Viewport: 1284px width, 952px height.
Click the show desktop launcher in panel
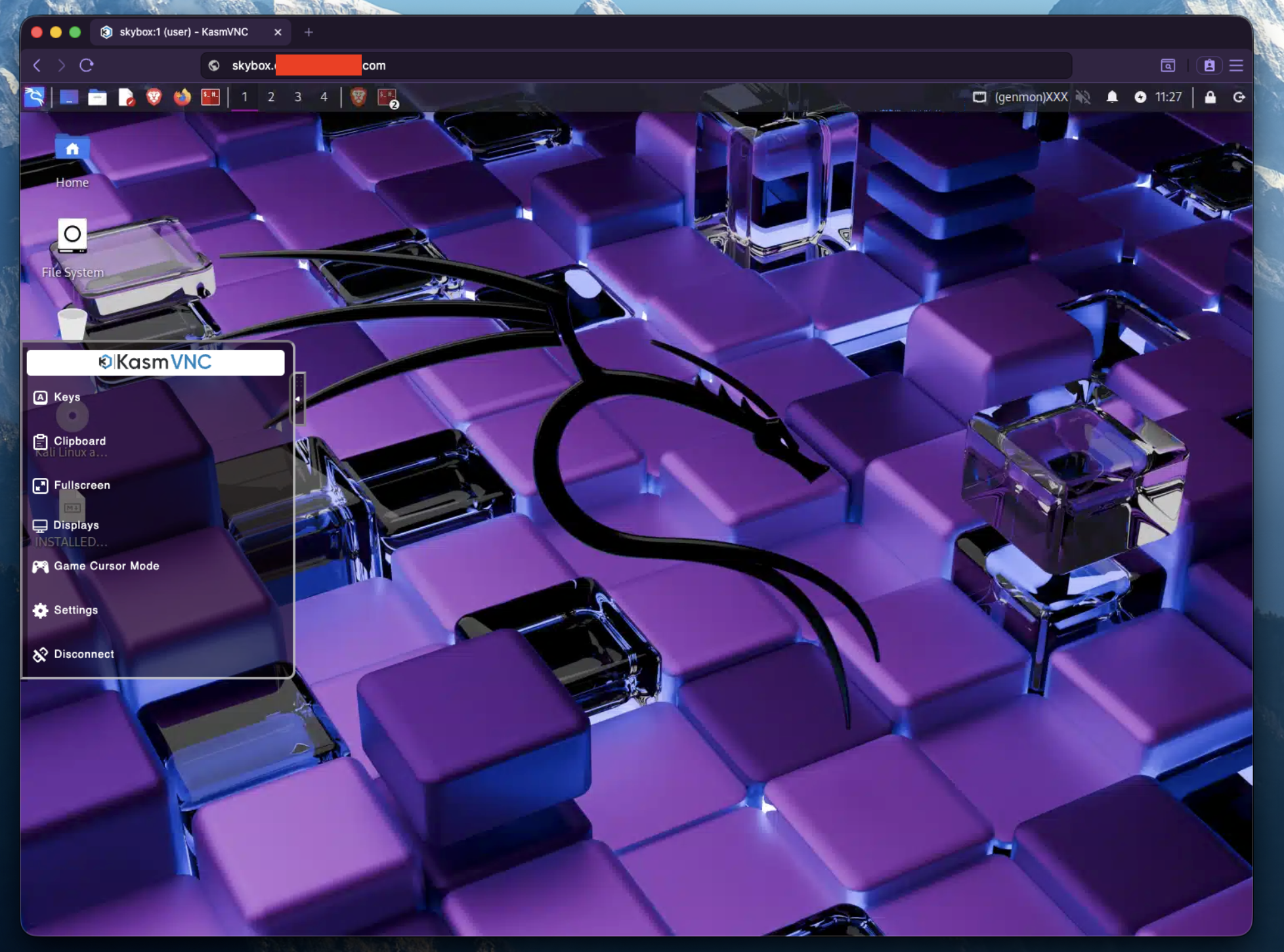click(x=69, y=97)
